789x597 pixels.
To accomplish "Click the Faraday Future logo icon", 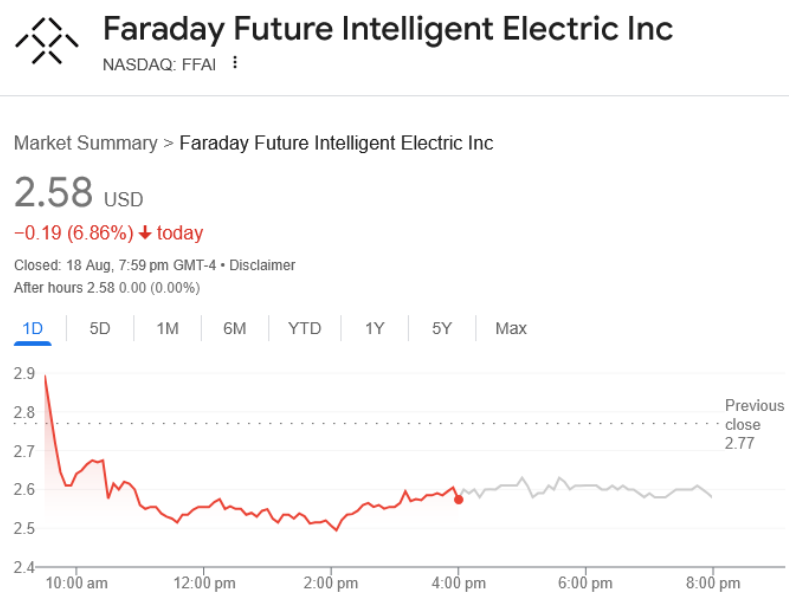I will point(47,40).
